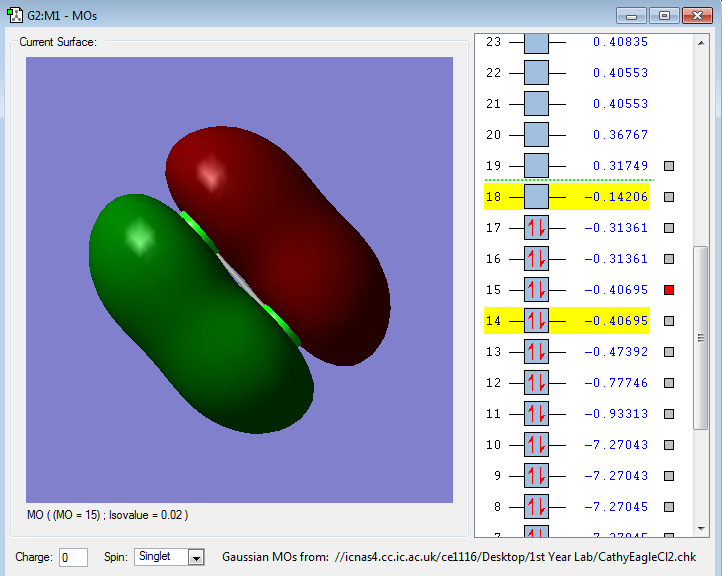The image size is (722, 576).
Task: Click highlighted energy -0.14206
Action: pos(616,197)
